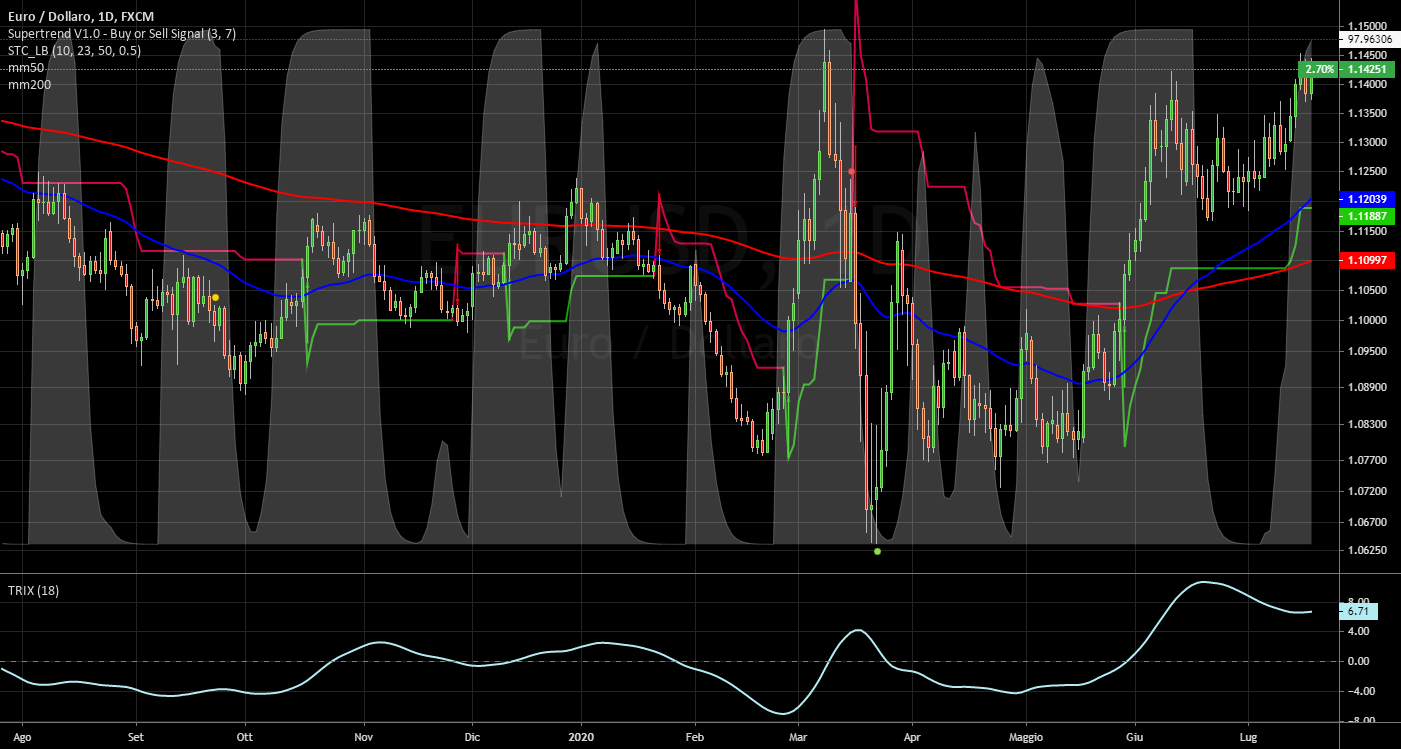1401x749 pixels.
Task: Select the Supertrend V1.0 indicator label
Action: coord(122,34)
